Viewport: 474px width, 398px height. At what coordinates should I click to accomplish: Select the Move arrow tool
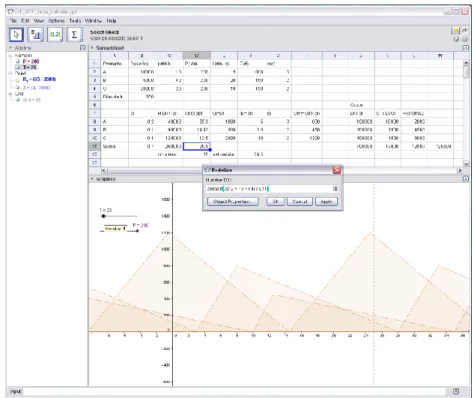[x=16, y=35]
